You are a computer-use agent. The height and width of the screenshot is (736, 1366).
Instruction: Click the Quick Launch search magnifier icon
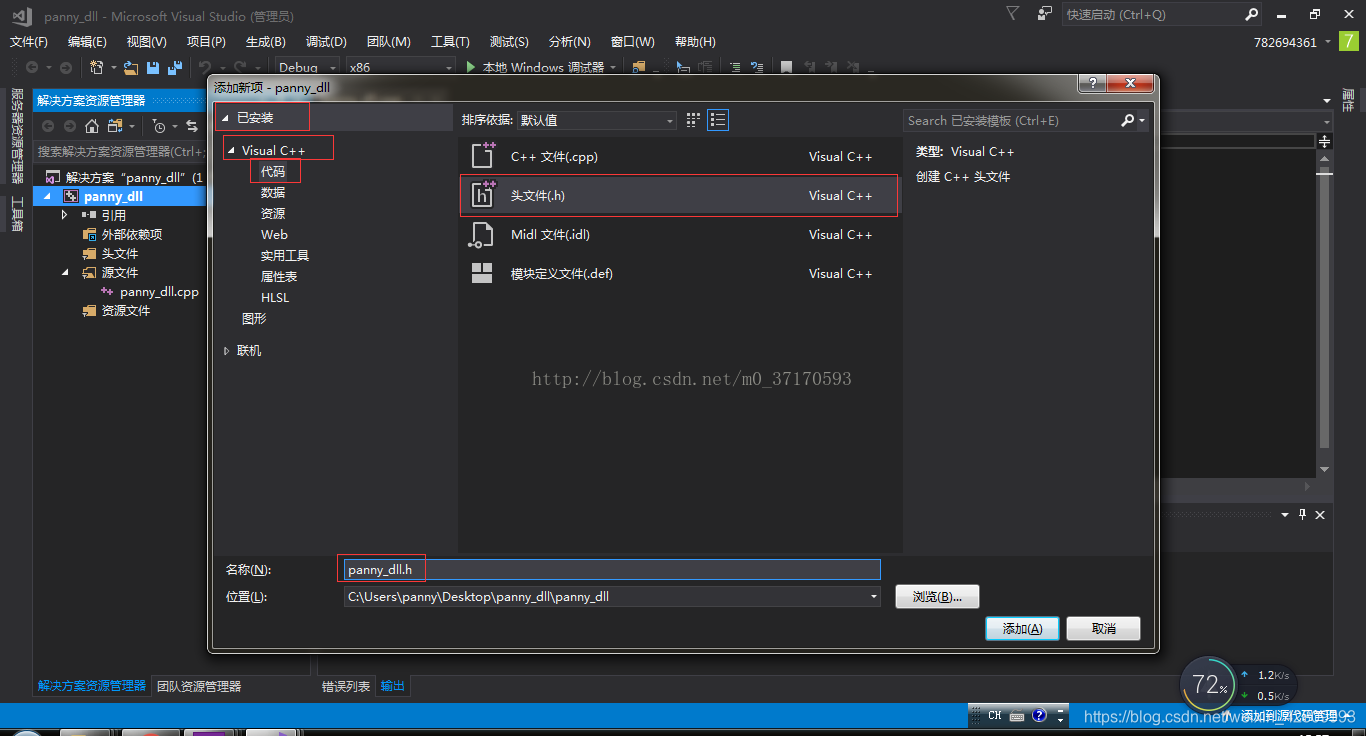(x=1252, y=14)
